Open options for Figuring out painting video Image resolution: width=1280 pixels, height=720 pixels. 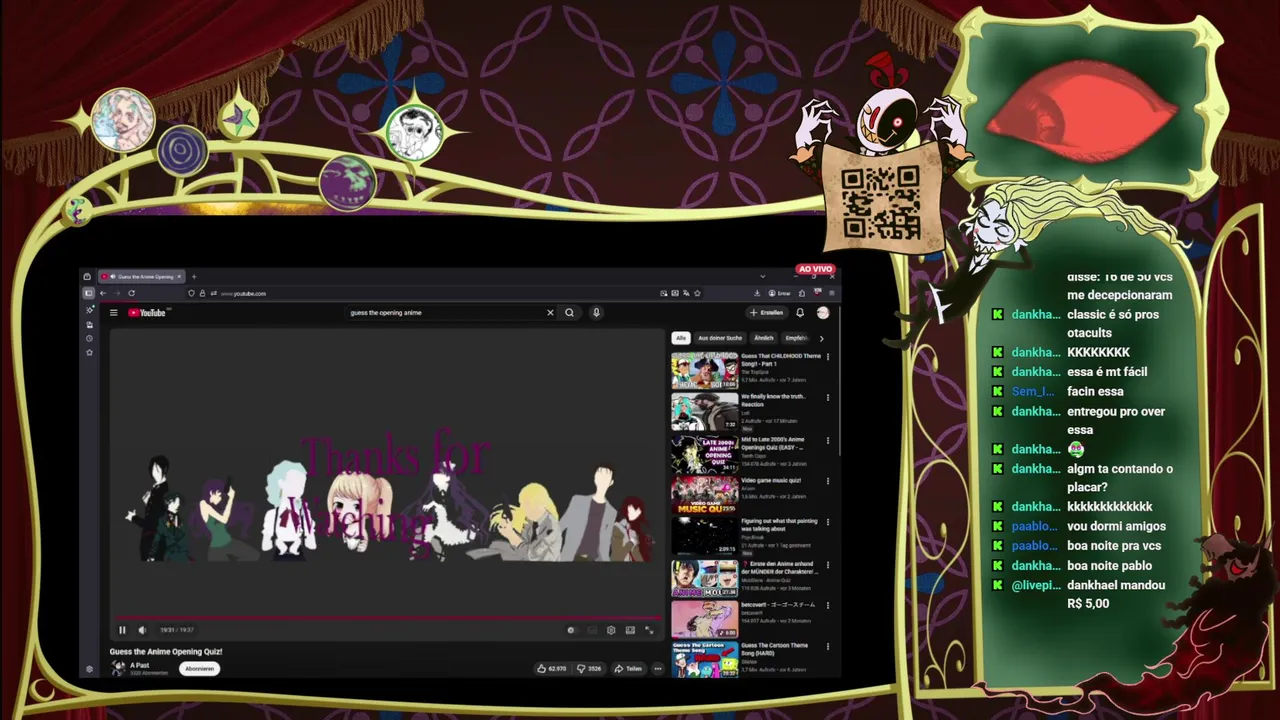point(827,522)
